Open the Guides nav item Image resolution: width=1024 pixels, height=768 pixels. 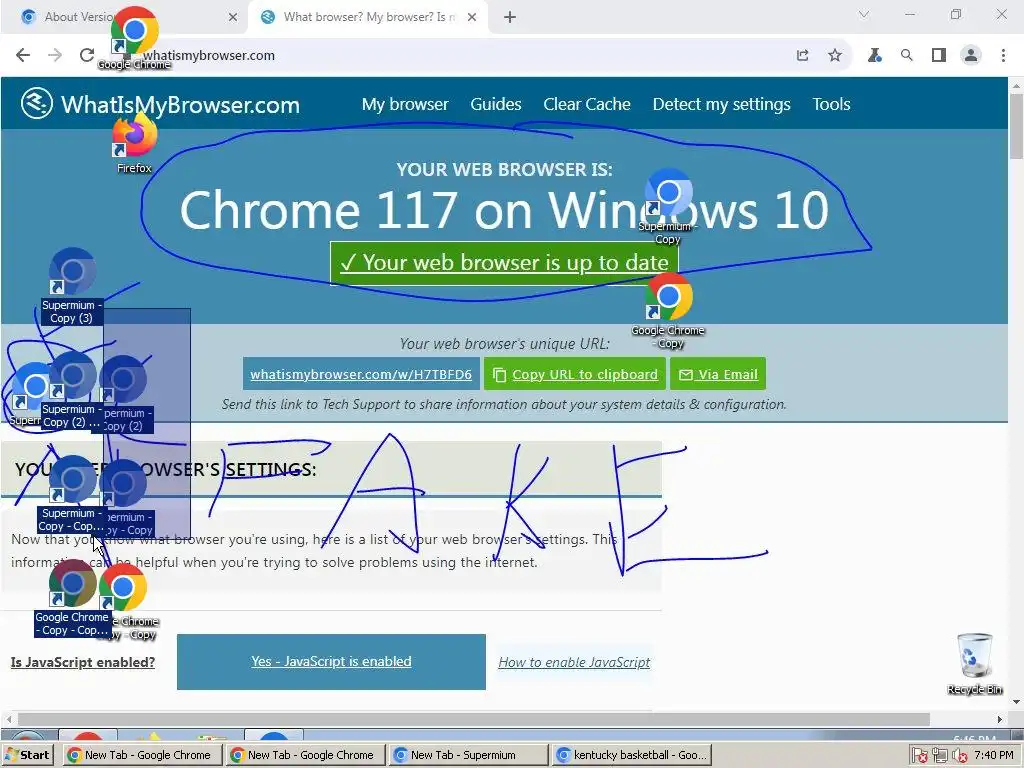coord(496,104)
